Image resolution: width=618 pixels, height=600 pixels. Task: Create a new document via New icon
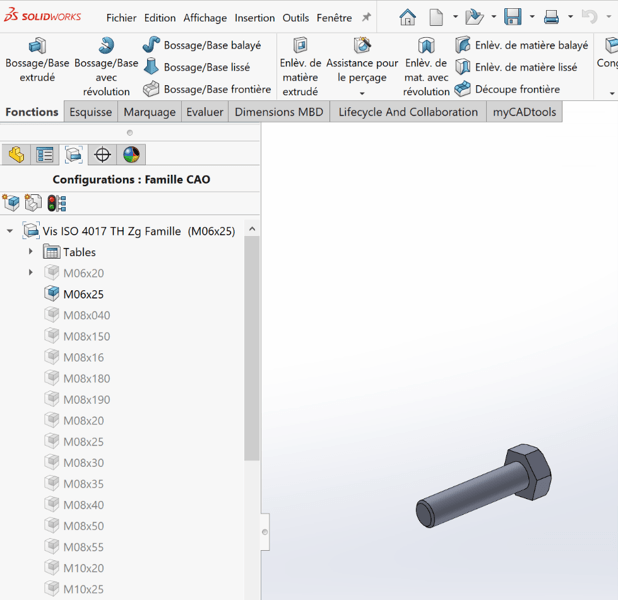436,17
